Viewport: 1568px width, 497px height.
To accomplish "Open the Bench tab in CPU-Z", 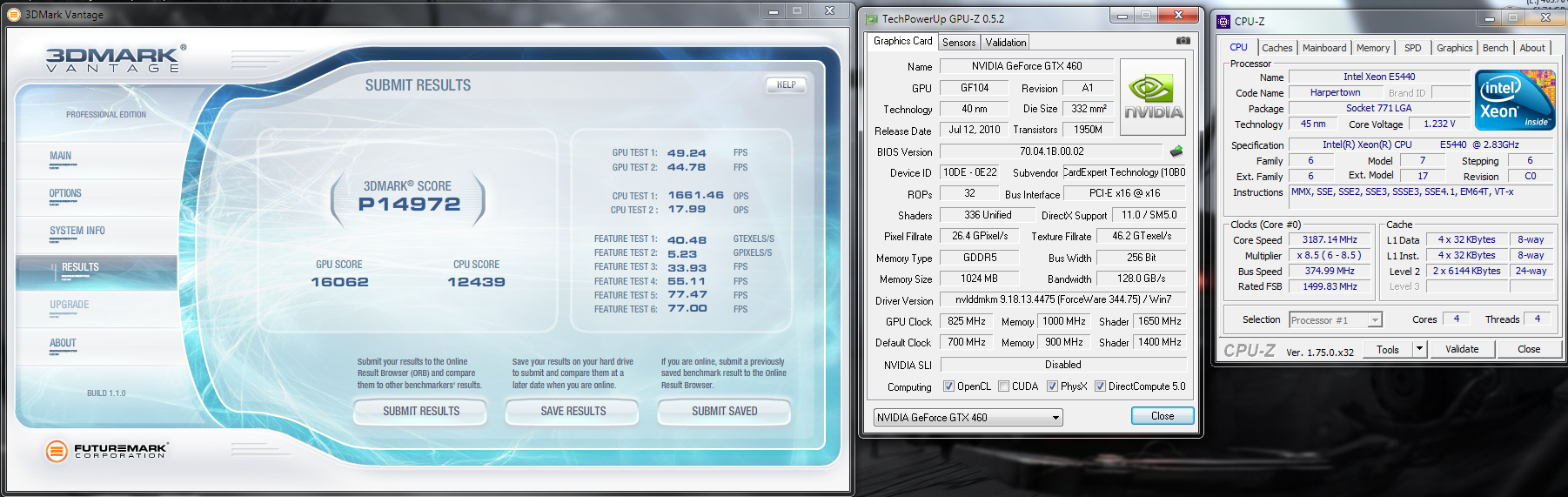I will coord(1496,48).
